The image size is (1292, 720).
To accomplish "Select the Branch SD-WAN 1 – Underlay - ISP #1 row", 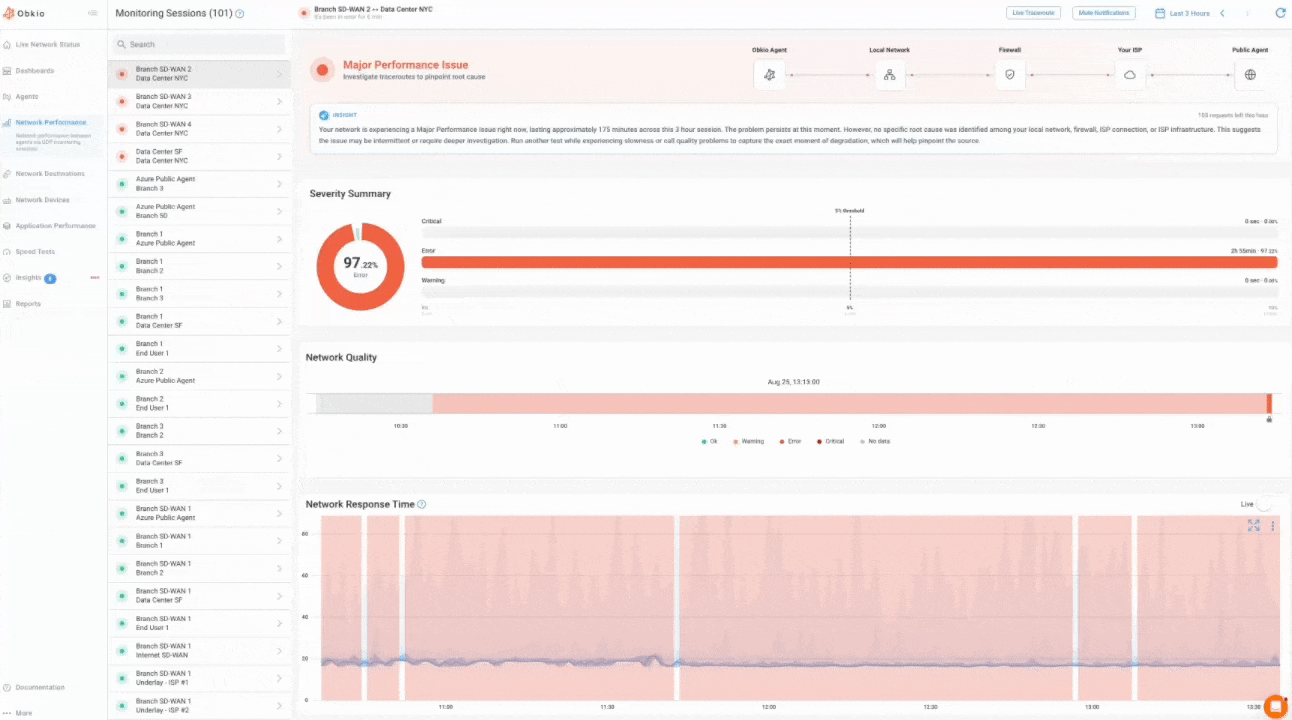I will 199,678.
